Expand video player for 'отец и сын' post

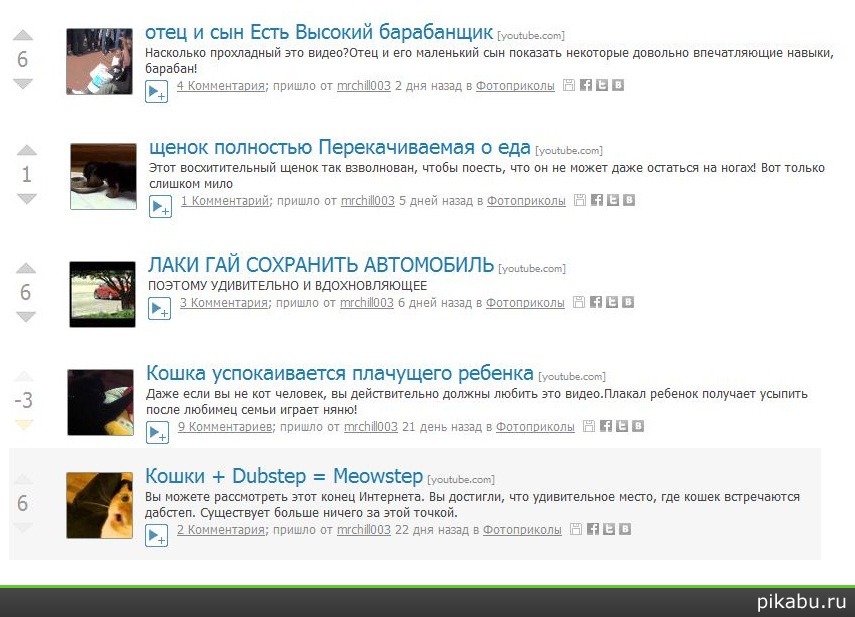tap(156, 92)
